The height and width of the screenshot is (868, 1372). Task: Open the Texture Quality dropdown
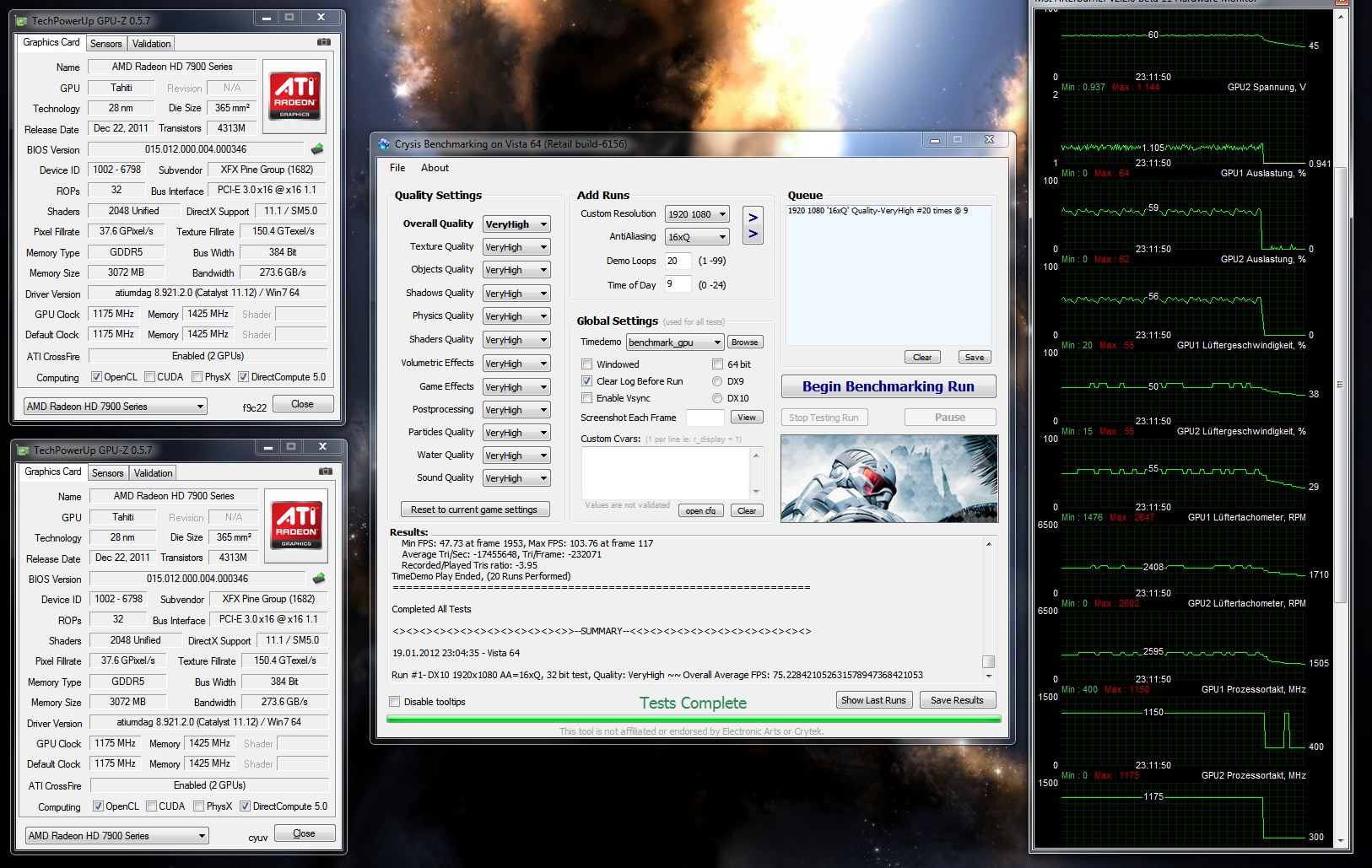[x=516, y=247]
